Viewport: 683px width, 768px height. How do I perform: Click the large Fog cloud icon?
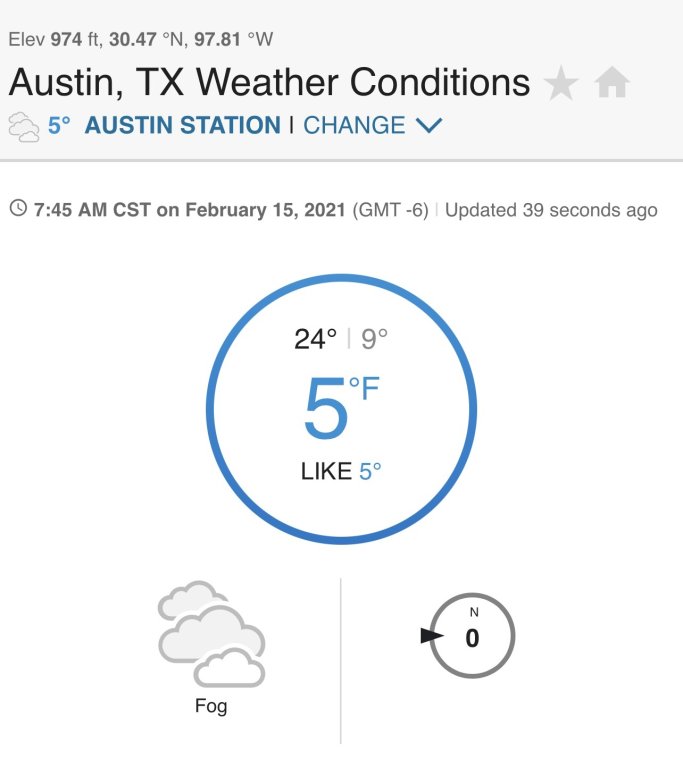(x=212, y=634)
